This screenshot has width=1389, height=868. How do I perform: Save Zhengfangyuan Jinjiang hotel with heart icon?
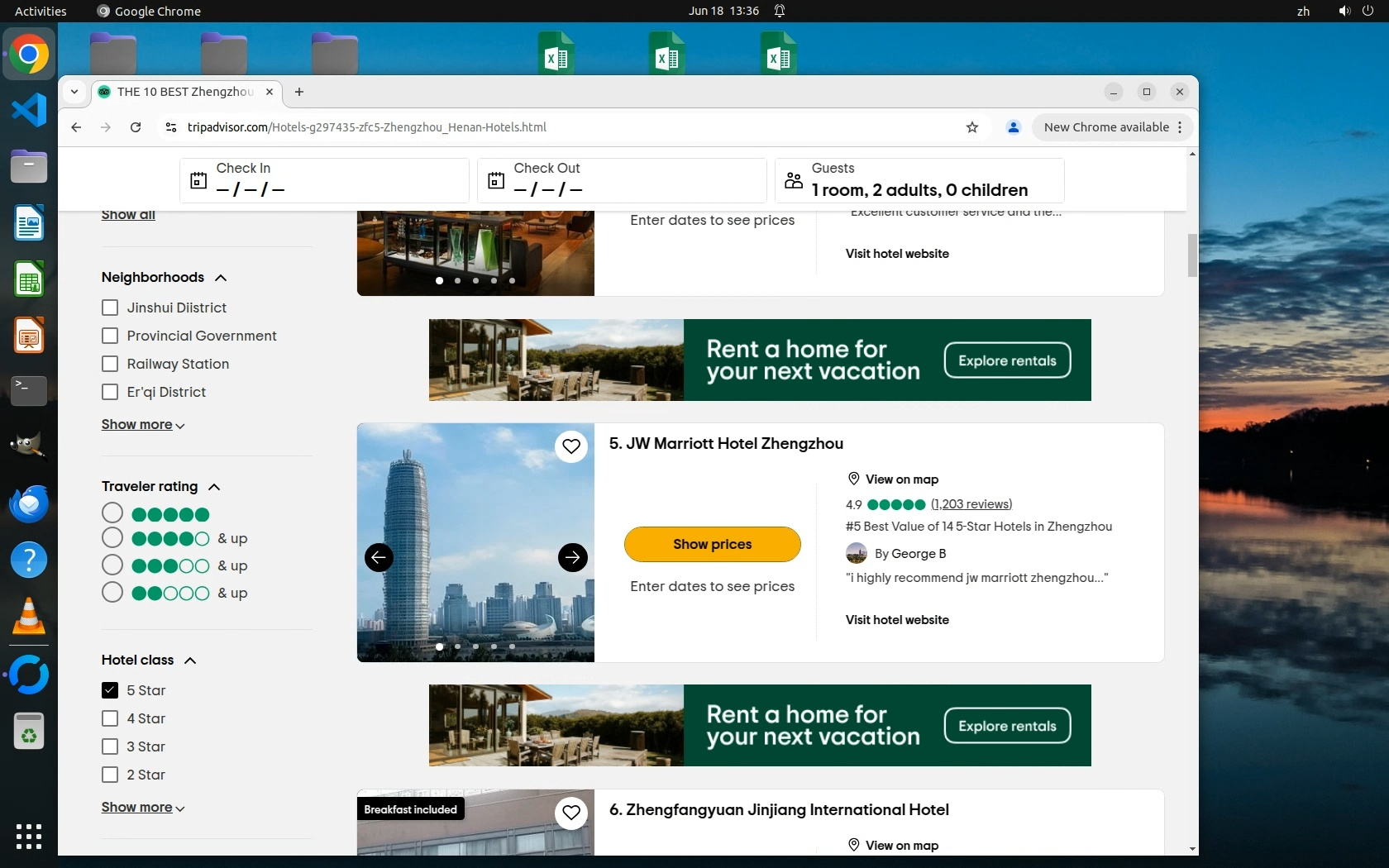571,813
